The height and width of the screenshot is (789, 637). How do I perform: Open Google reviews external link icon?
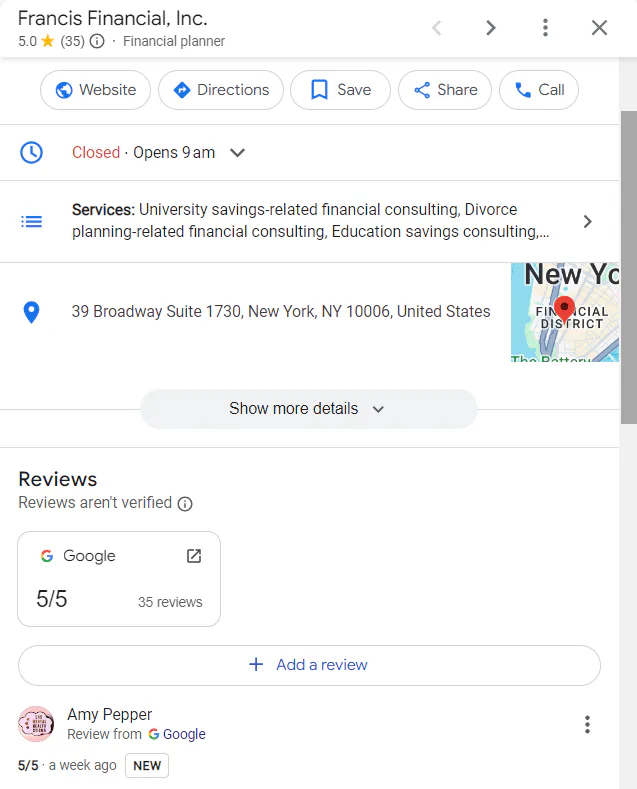click(x=194, y=556)
